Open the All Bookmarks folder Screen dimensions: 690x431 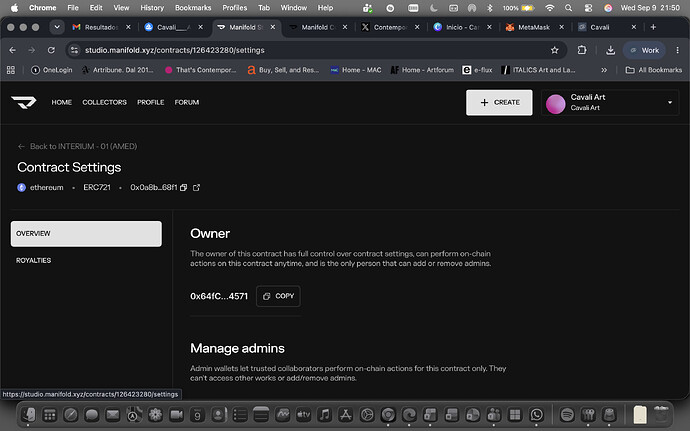[x=653, y=70]
